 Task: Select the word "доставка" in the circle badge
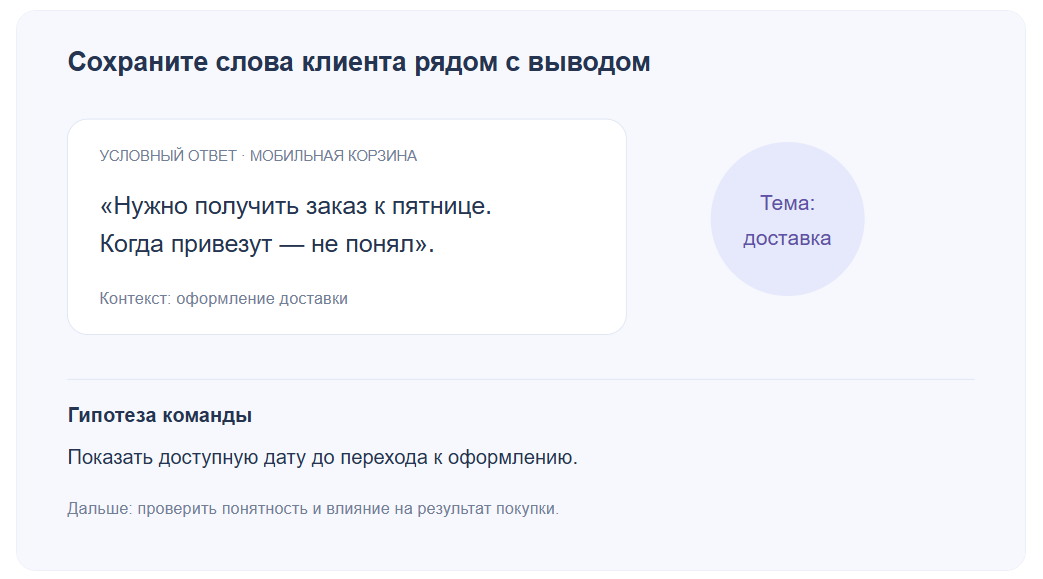[787, 238]
